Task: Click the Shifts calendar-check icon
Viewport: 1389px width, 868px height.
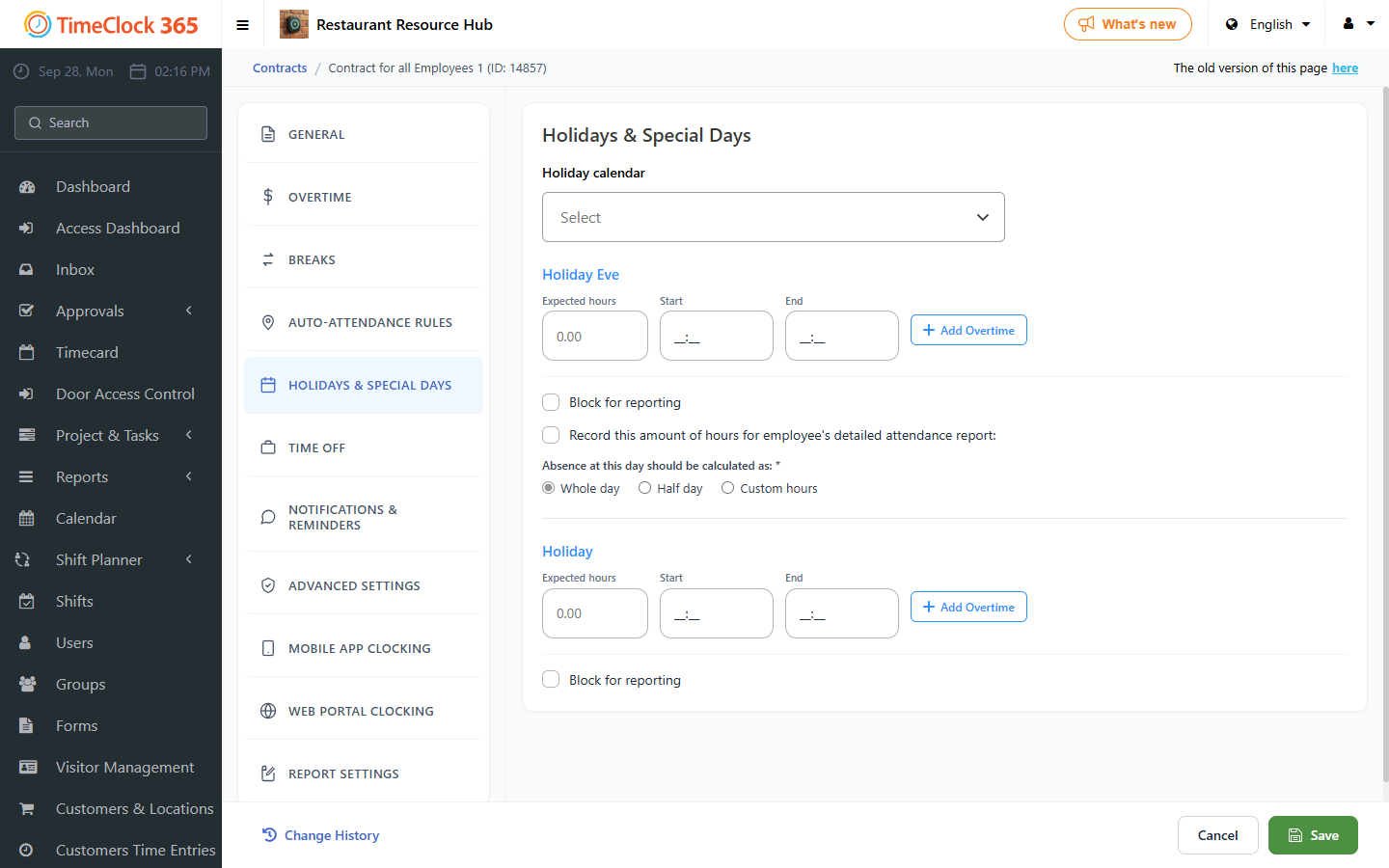Action: (x=27, y=602)
